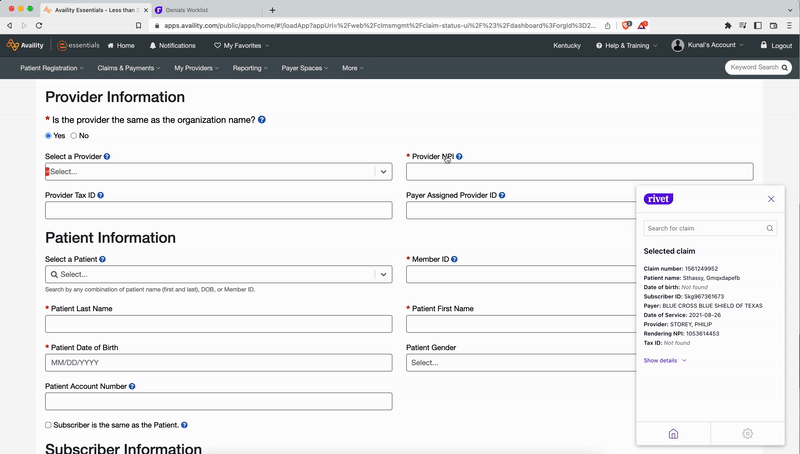Click the browser reload icon
800x454 pixels.
tap(39, 25)
